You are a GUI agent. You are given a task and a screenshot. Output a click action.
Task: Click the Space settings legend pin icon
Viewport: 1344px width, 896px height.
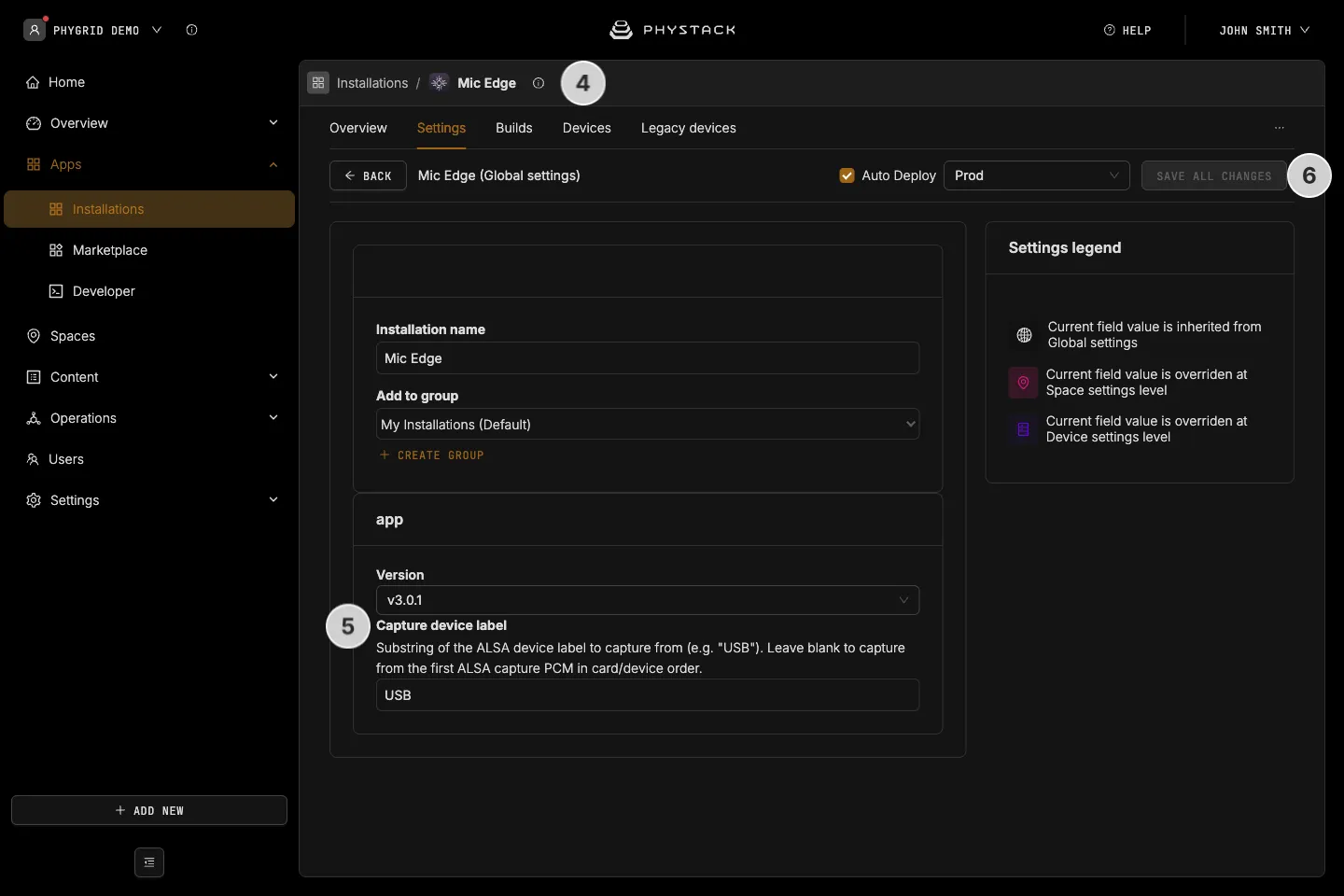tap(1023, 383)
